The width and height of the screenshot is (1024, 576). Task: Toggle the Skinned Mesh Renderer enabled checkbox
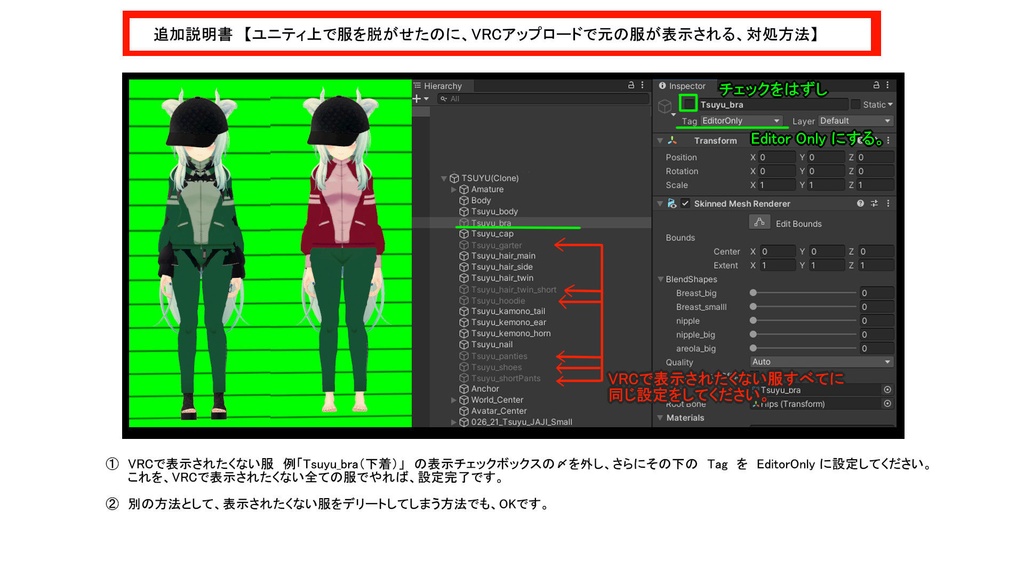pos(685,203)
